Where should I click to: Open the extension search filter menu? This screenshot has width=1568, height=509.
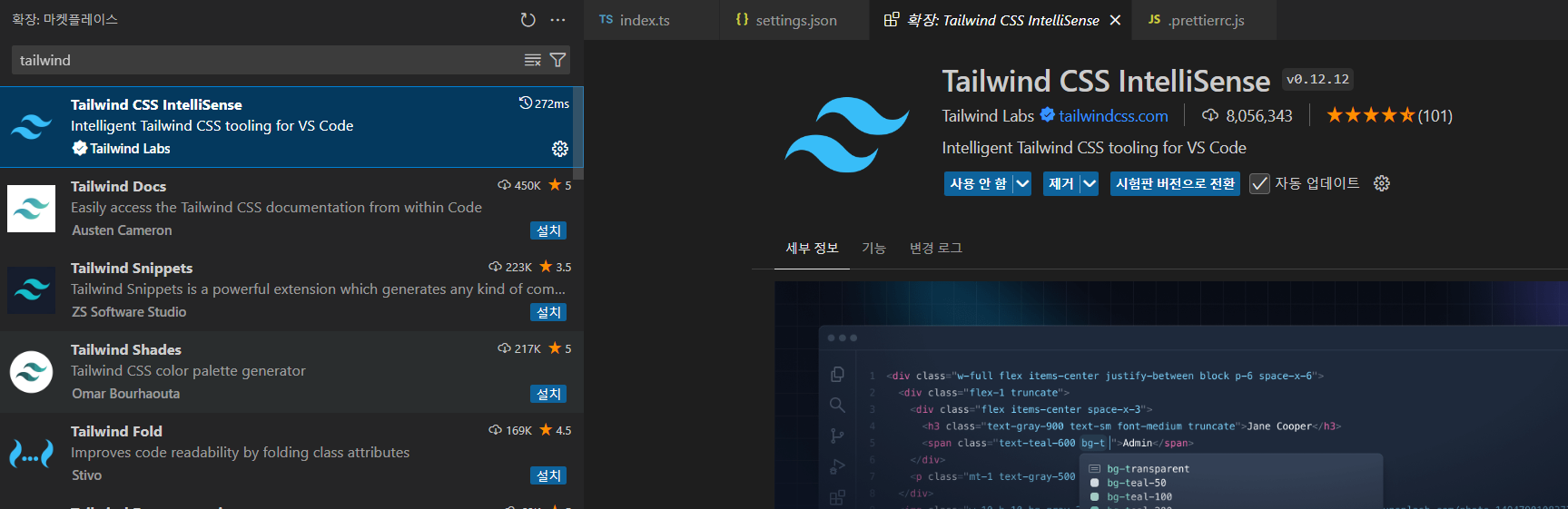point(558,60)
